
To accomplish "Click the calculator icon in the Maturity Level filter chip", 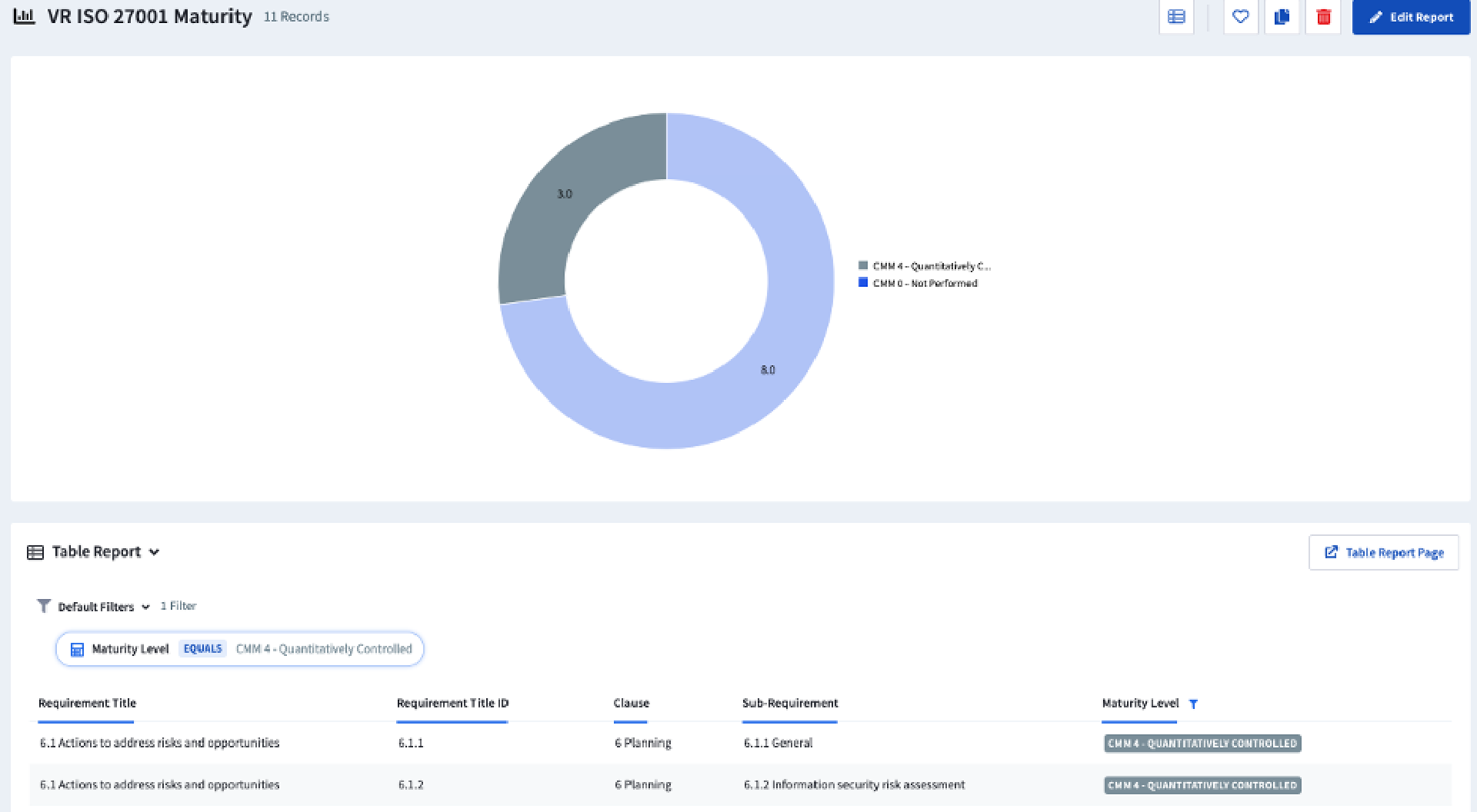I will pos(77,649).
